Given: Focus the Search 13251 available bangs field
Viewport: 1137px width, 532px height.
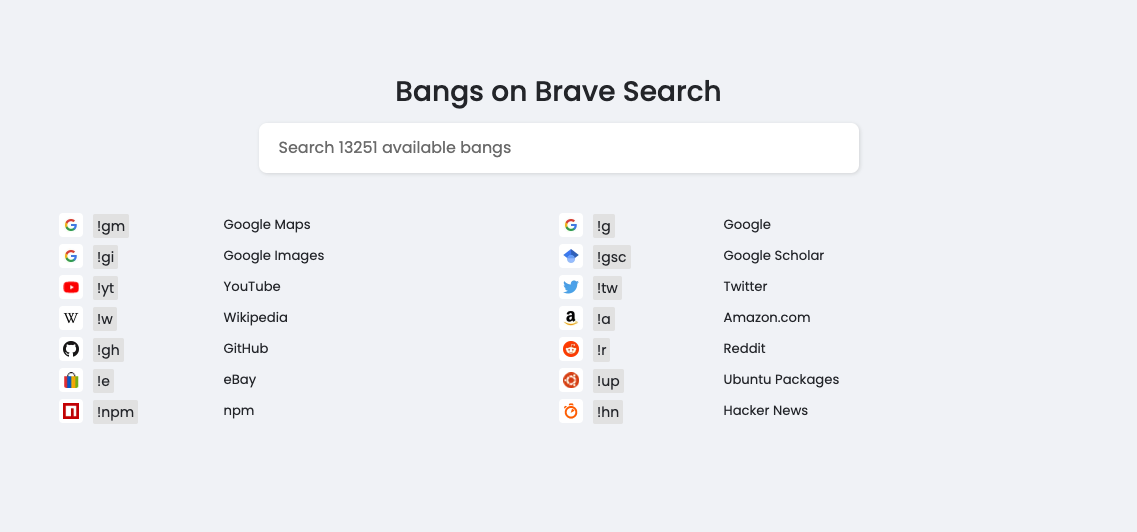Looking at the screenshot, I should tap(558, 148).
